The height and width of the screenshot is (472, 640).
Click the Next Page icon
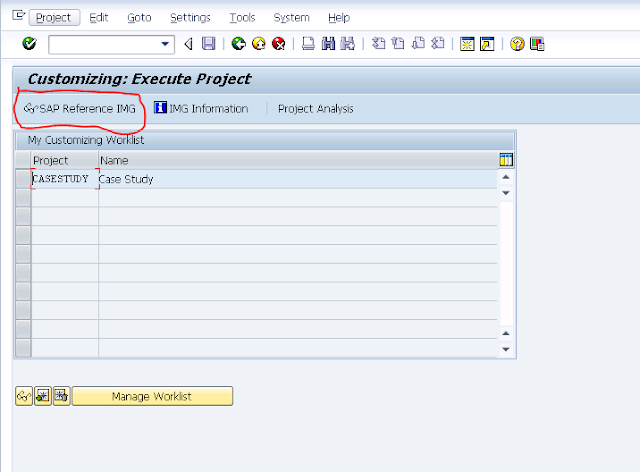418,43
